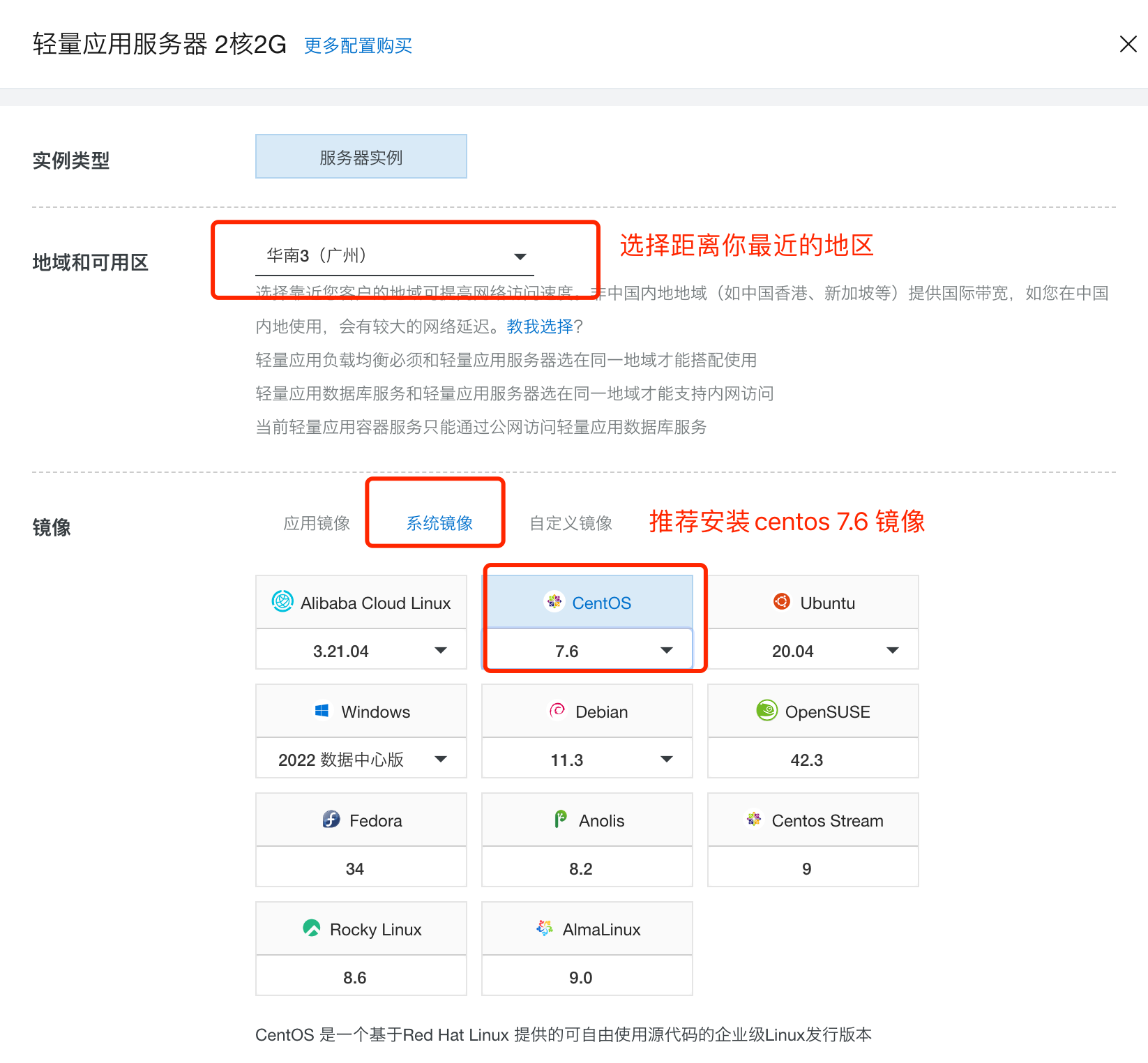Screen dimensions: 1148x1063
Task: Expand Debian version 11.3 dropdown
Action: tap(587, 760)
